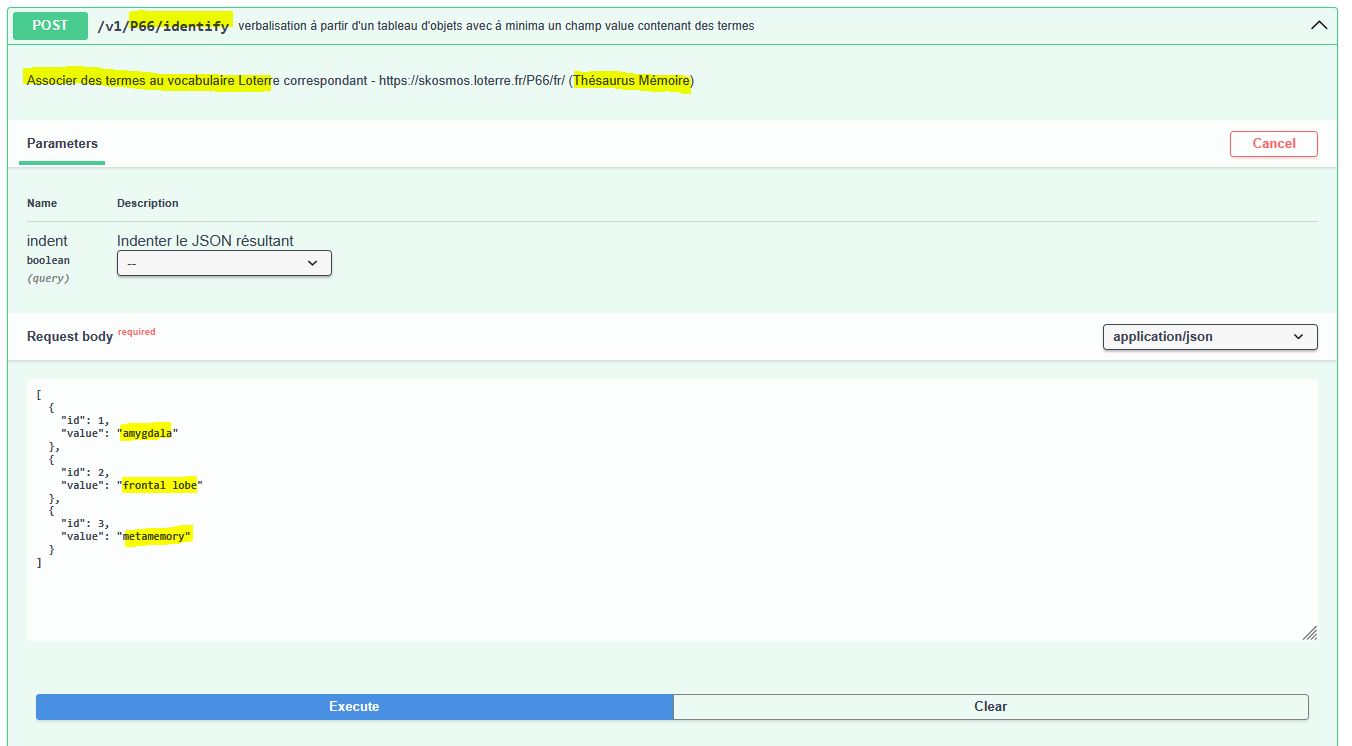Place cursor on "metamemory" value in body
This screenshot has width=1352, height=746.
click(155, 537)
